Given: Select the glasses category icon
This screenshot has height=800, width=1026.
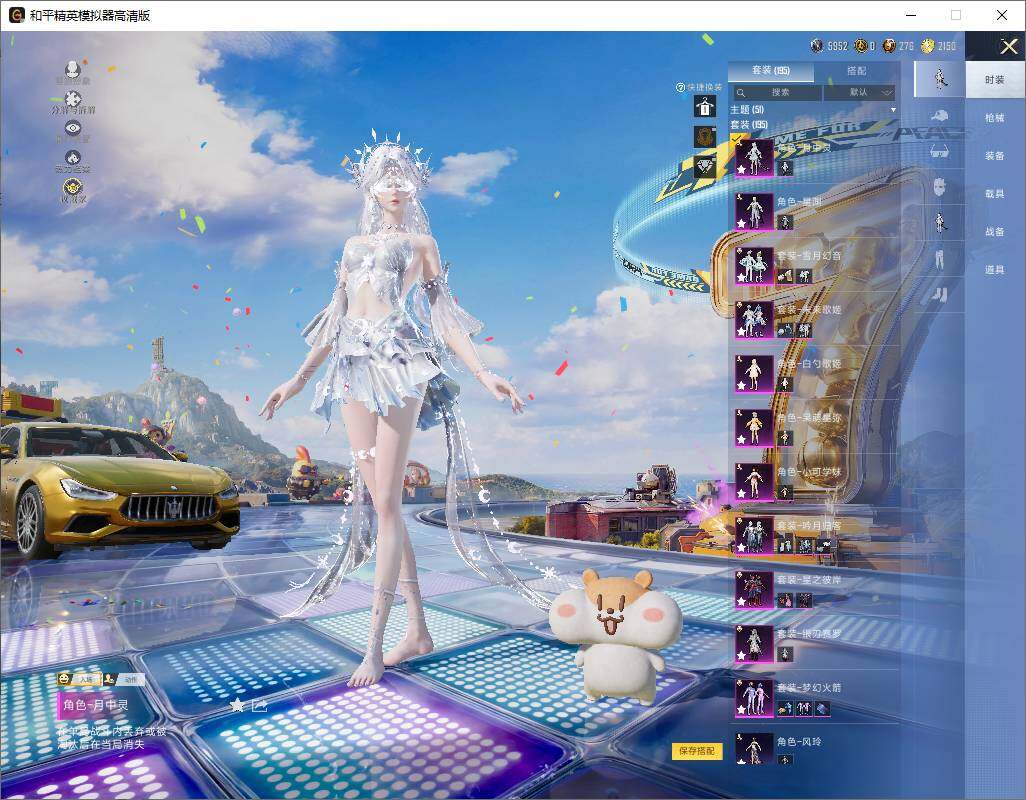Looking at the screenshot, I should pyautogui.click(x=940, y=151).
